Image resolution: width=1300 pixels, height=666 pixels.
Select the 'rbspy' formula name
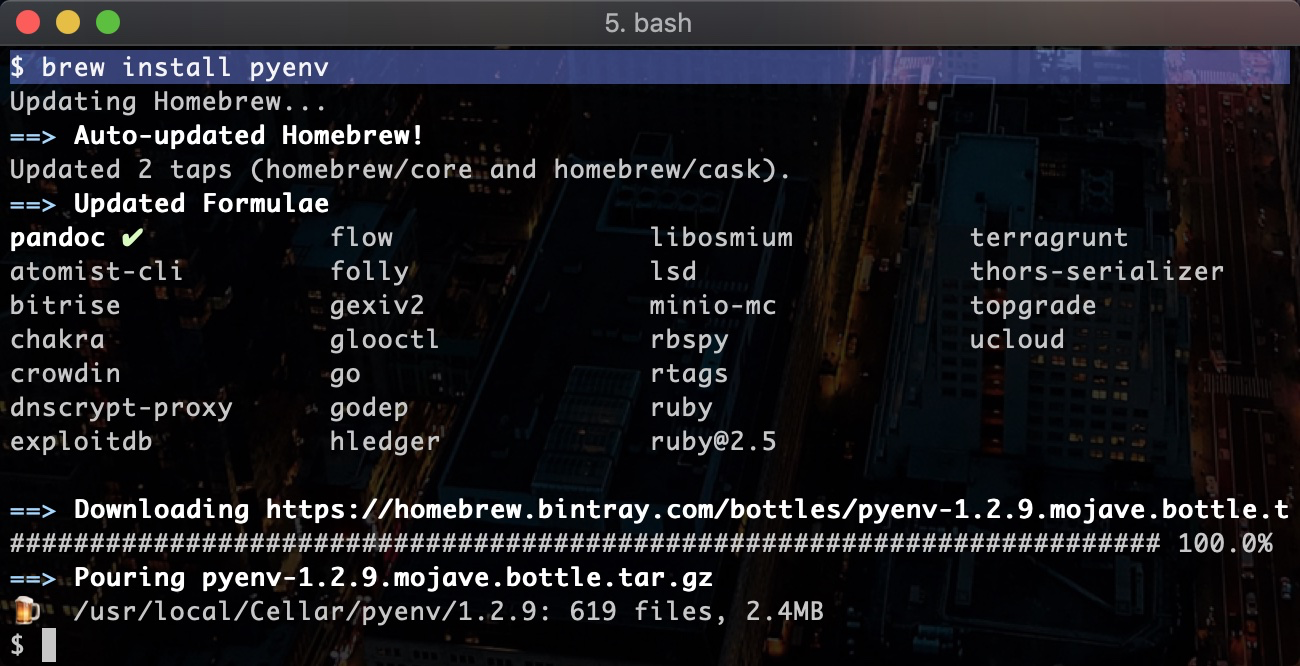(x=689, y=340)
